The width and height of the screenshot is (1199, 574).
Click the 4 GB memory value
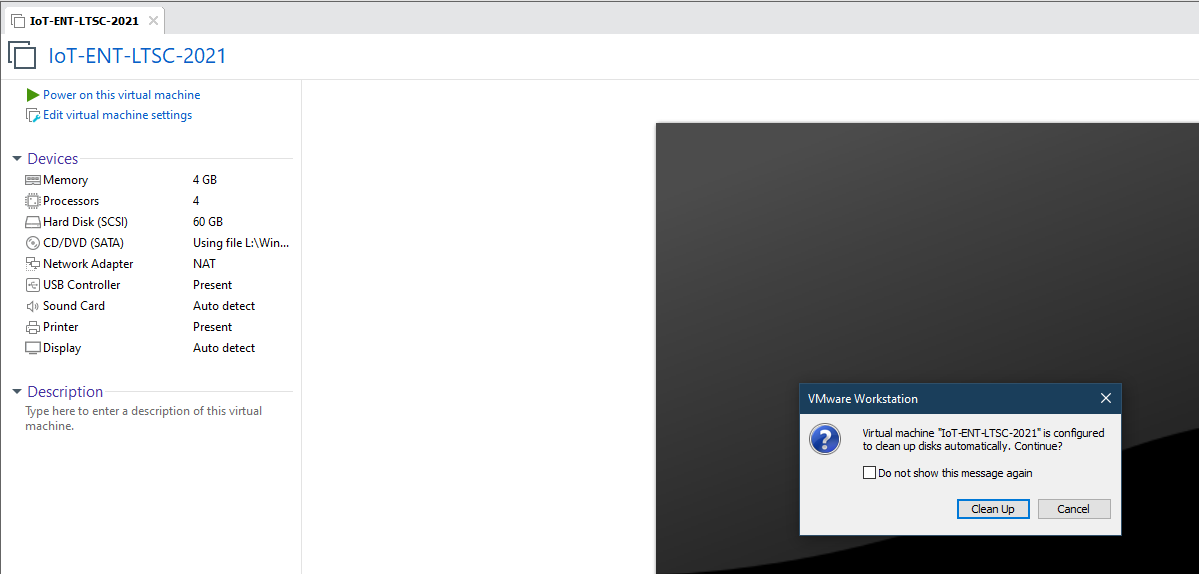[x=205, y=180]
